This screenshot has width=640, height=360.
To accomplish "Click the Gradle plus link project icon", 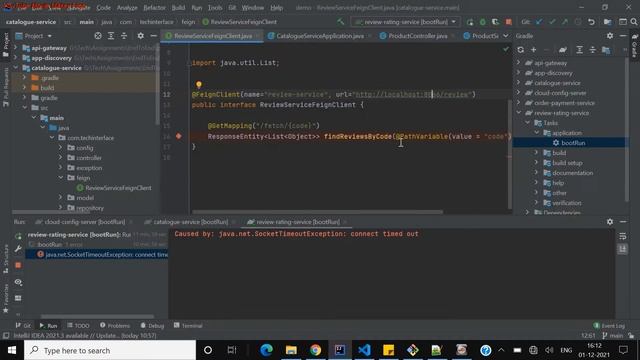I will (533, 50).
